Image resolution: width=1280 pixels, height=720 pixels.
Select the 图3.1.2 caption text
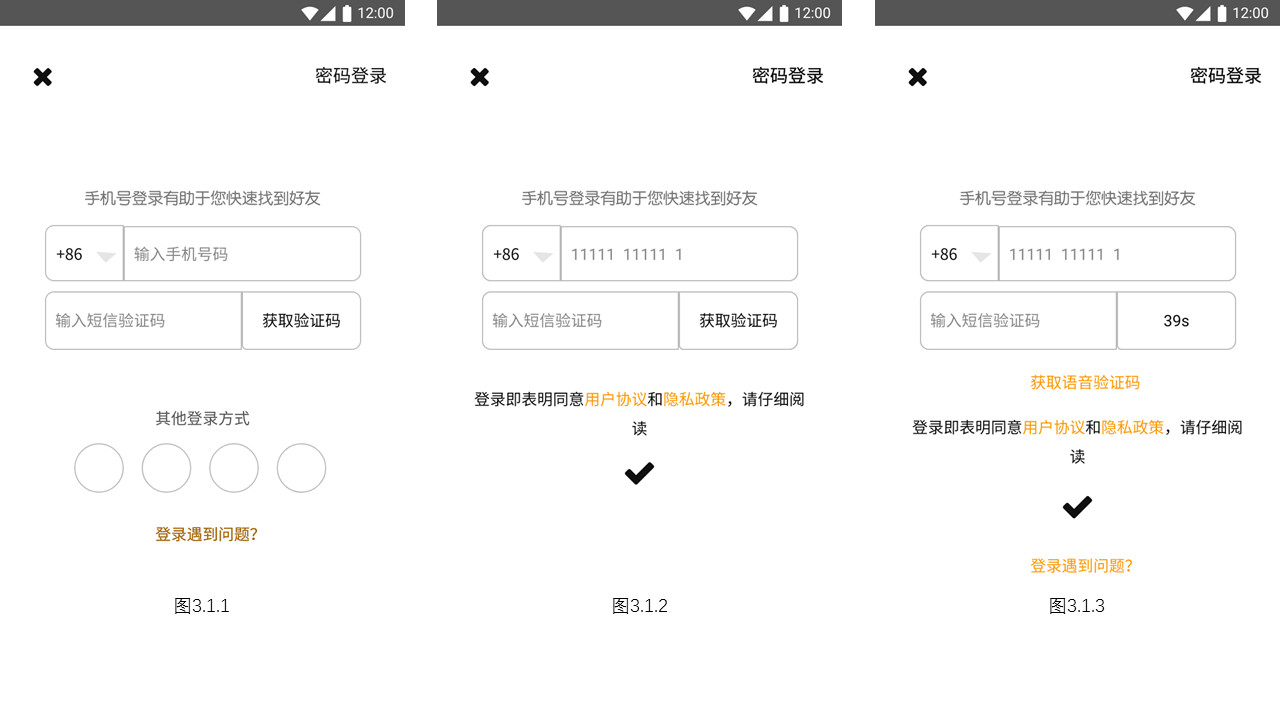tap(640, 606)
